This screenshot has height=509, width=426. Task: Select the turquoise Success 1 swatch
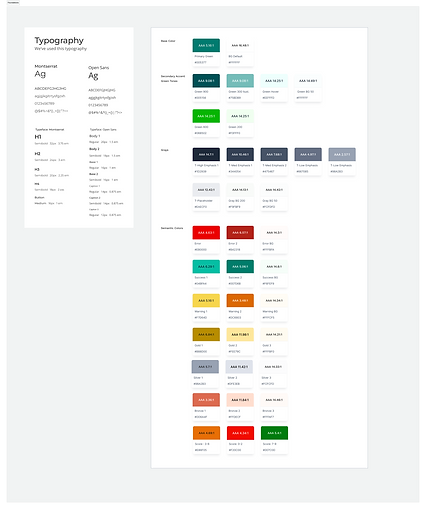(x=206, y=266)
